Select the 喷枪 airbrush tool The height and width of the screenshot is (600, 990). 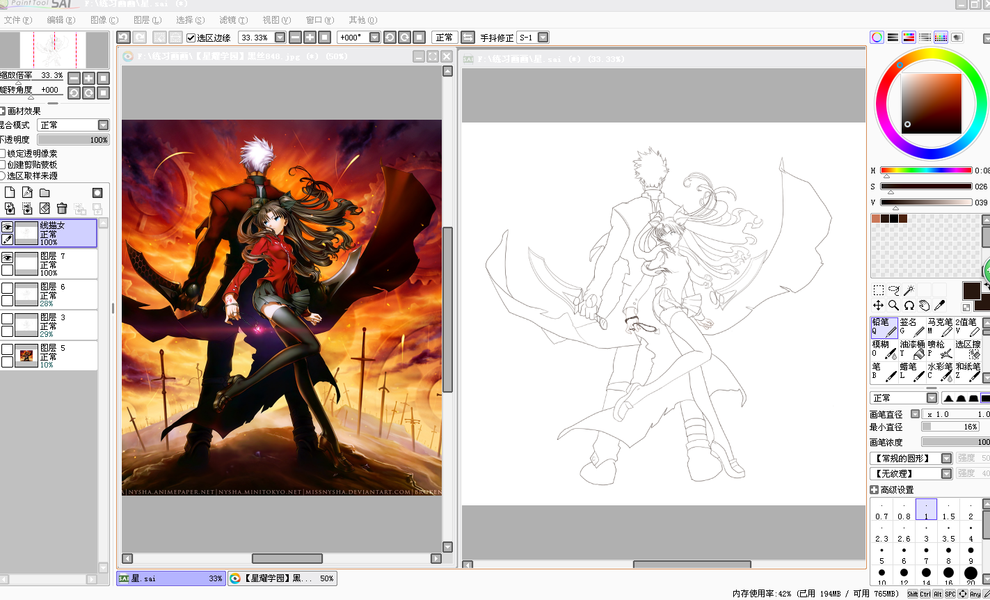tap(940, 349)
